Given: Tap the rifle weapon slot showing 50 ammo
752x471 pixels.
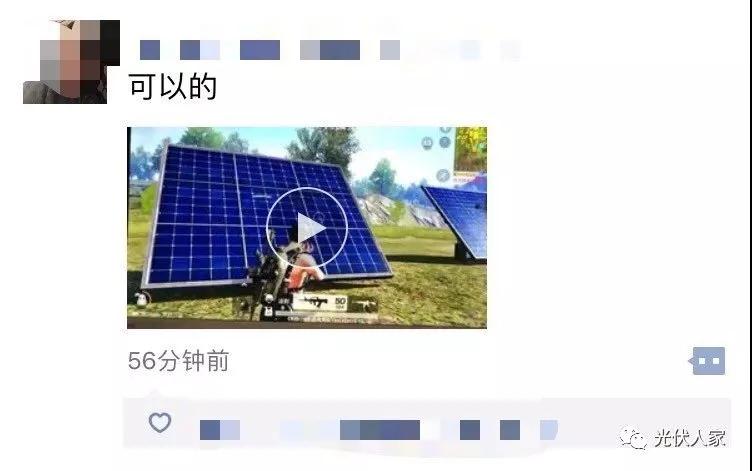Looking at the screenshot, I should [x=320, y=303].
